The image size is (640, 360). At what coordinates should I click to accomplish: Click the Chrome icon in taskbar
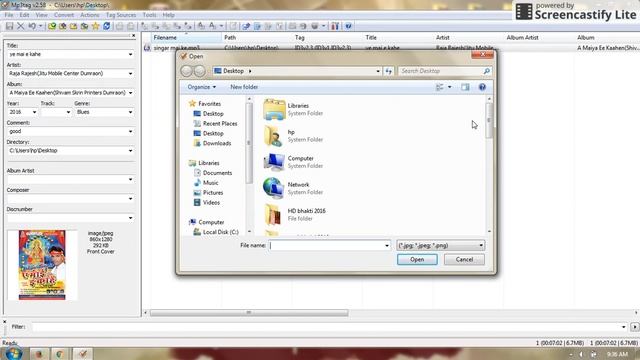pos(60,354)
